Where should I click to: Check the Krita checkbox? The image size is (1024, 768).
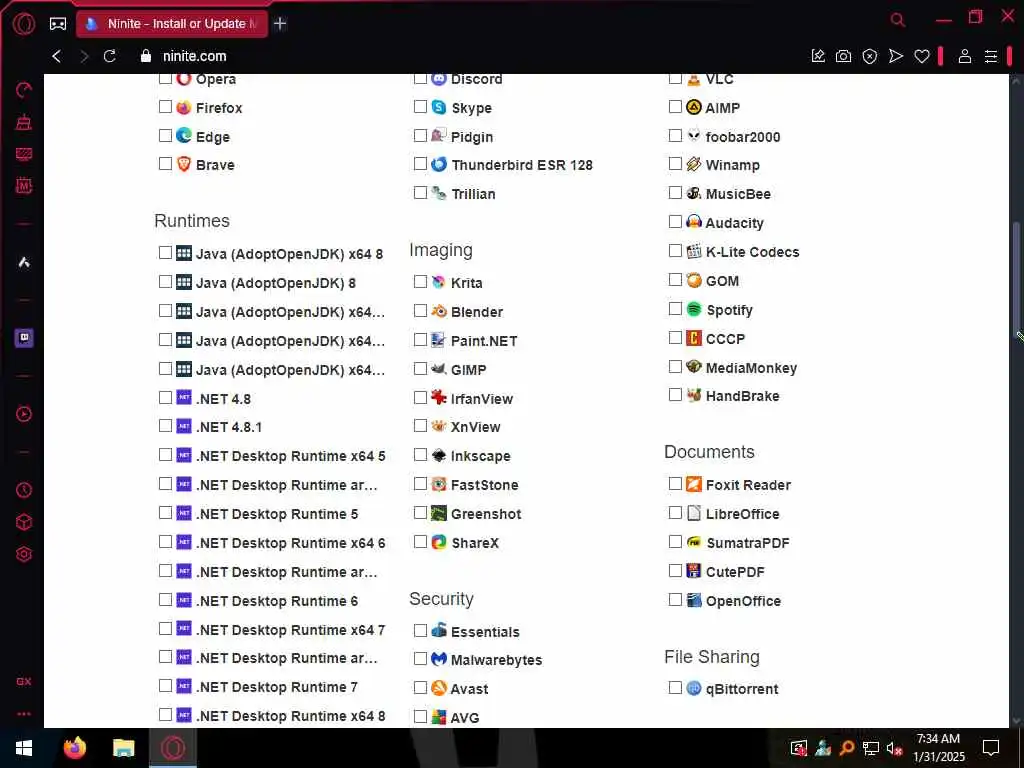pyautogui.click(x=421, y=282)
